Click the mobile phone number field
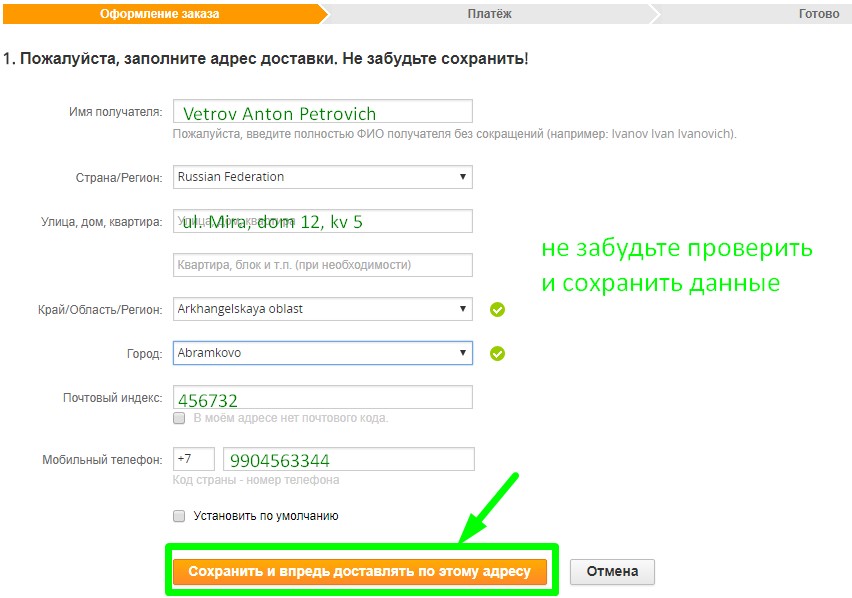This screenshot has height=598, width=852. (348, 458)
